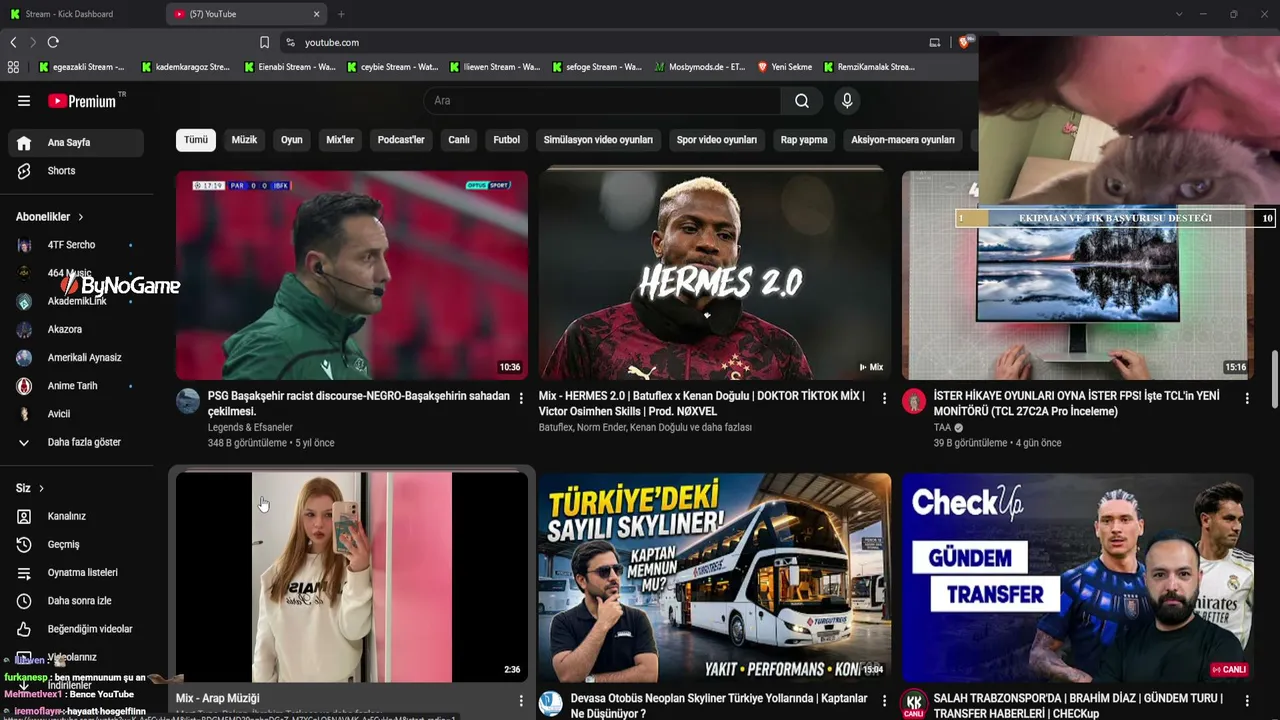Open the browser tab search dropdown
Screen dimensions: 1280x720
[1179, 14]
